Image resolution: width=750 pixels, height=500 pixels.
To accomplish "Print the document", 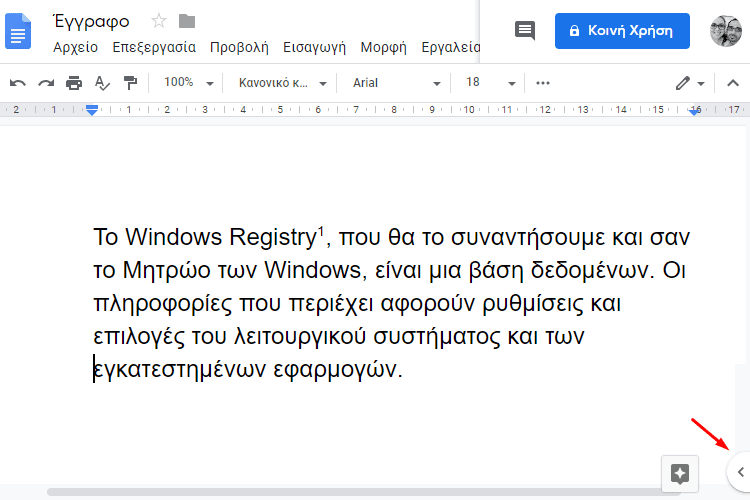I will point(74,83).
